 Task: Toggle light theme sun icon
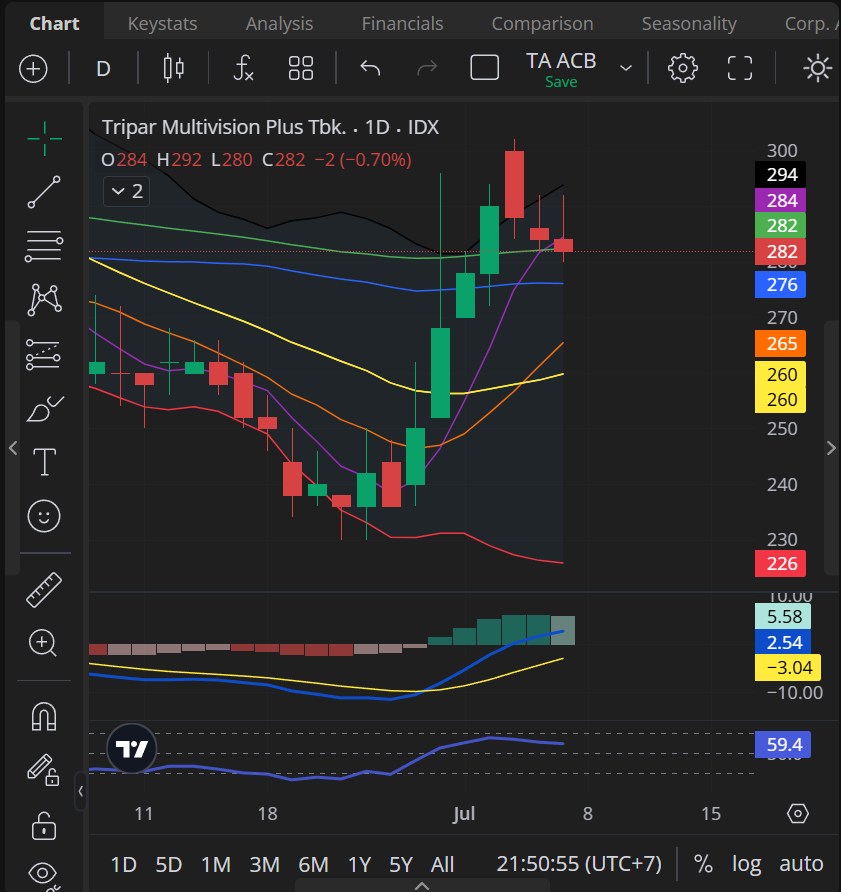pos(817,69)
